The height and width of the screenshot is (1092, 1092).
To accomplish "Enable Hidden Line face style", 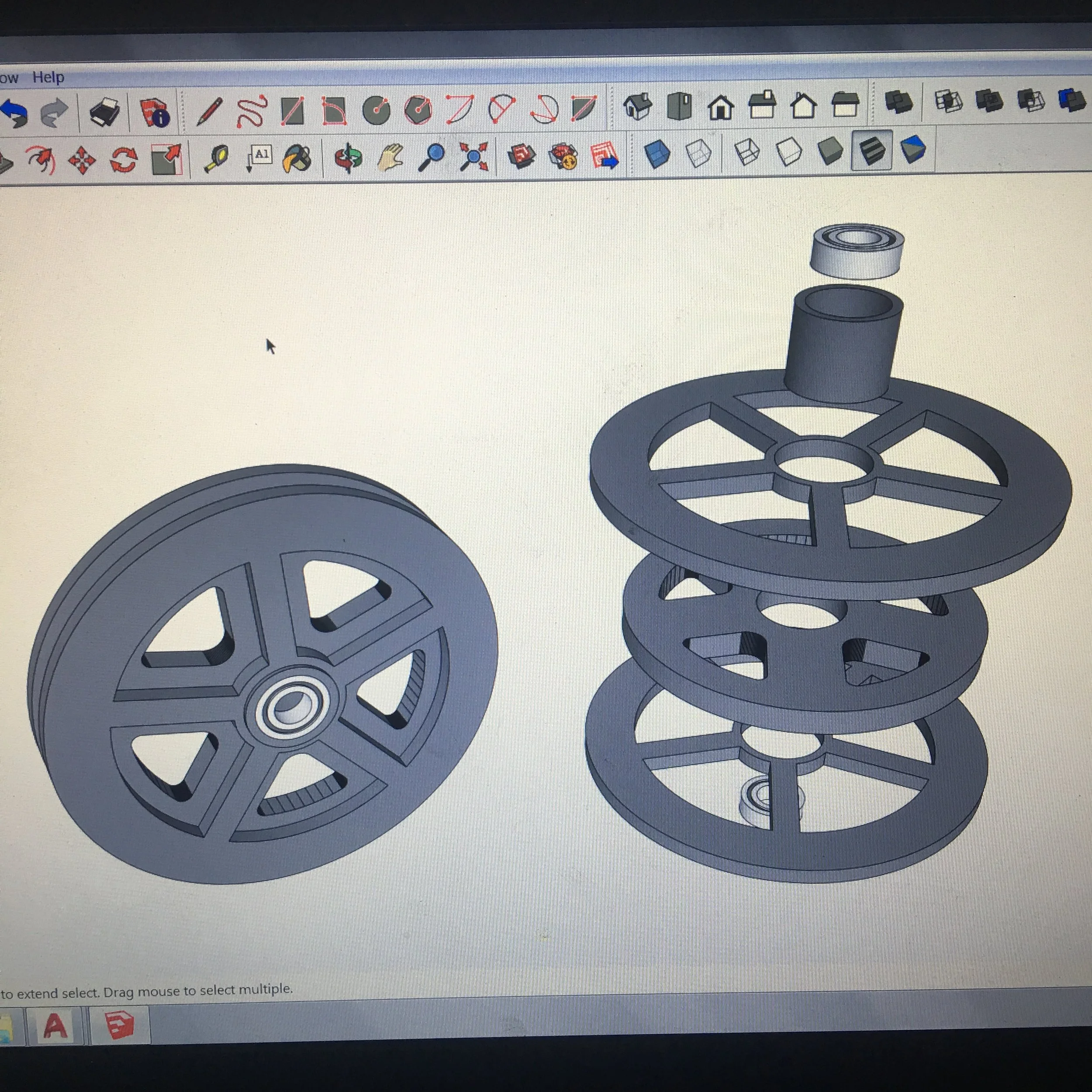I will coord(789,152).
